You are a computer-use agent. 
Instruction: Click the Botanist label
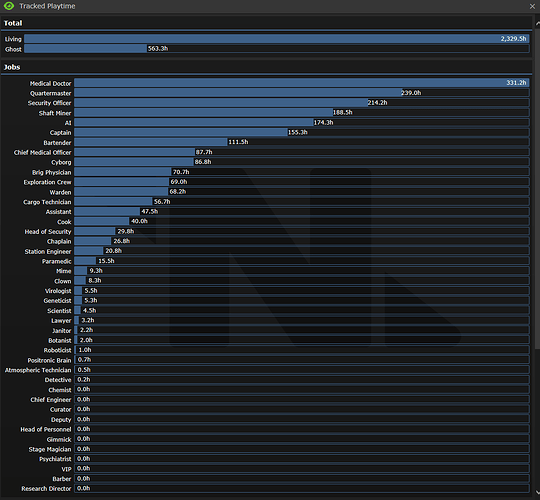pyautogui.click(x=60, y=340)
